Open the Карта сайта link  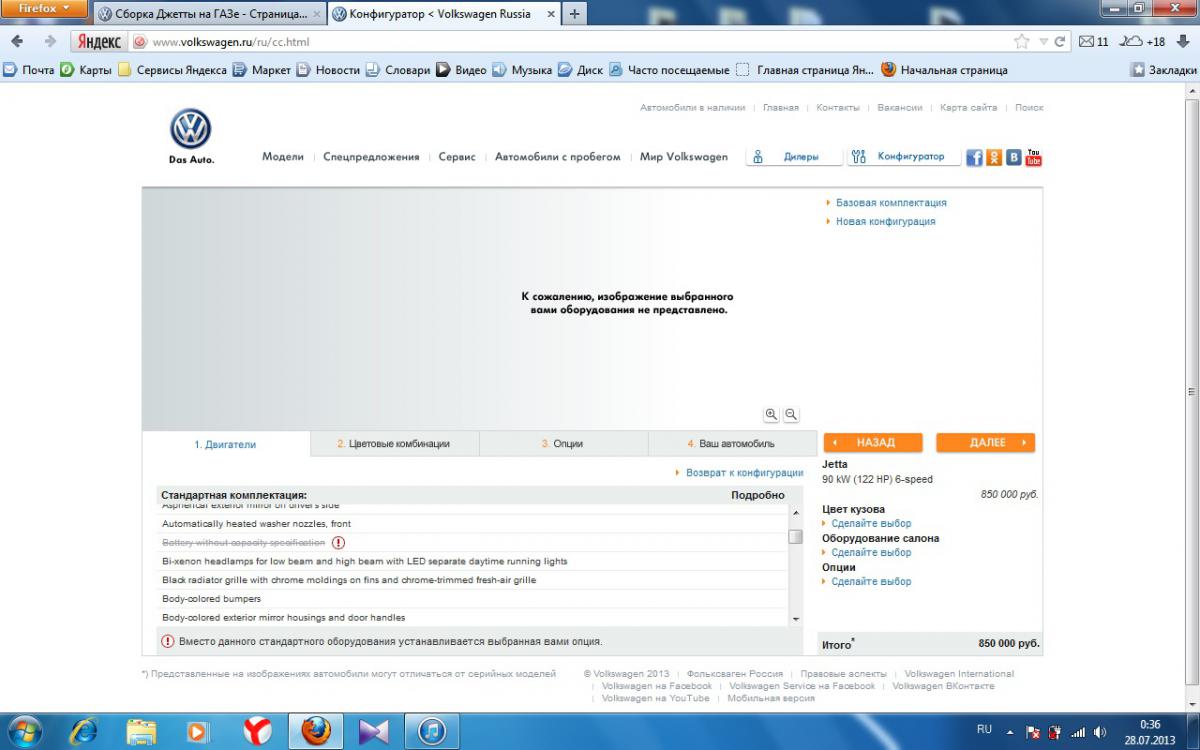969,108
